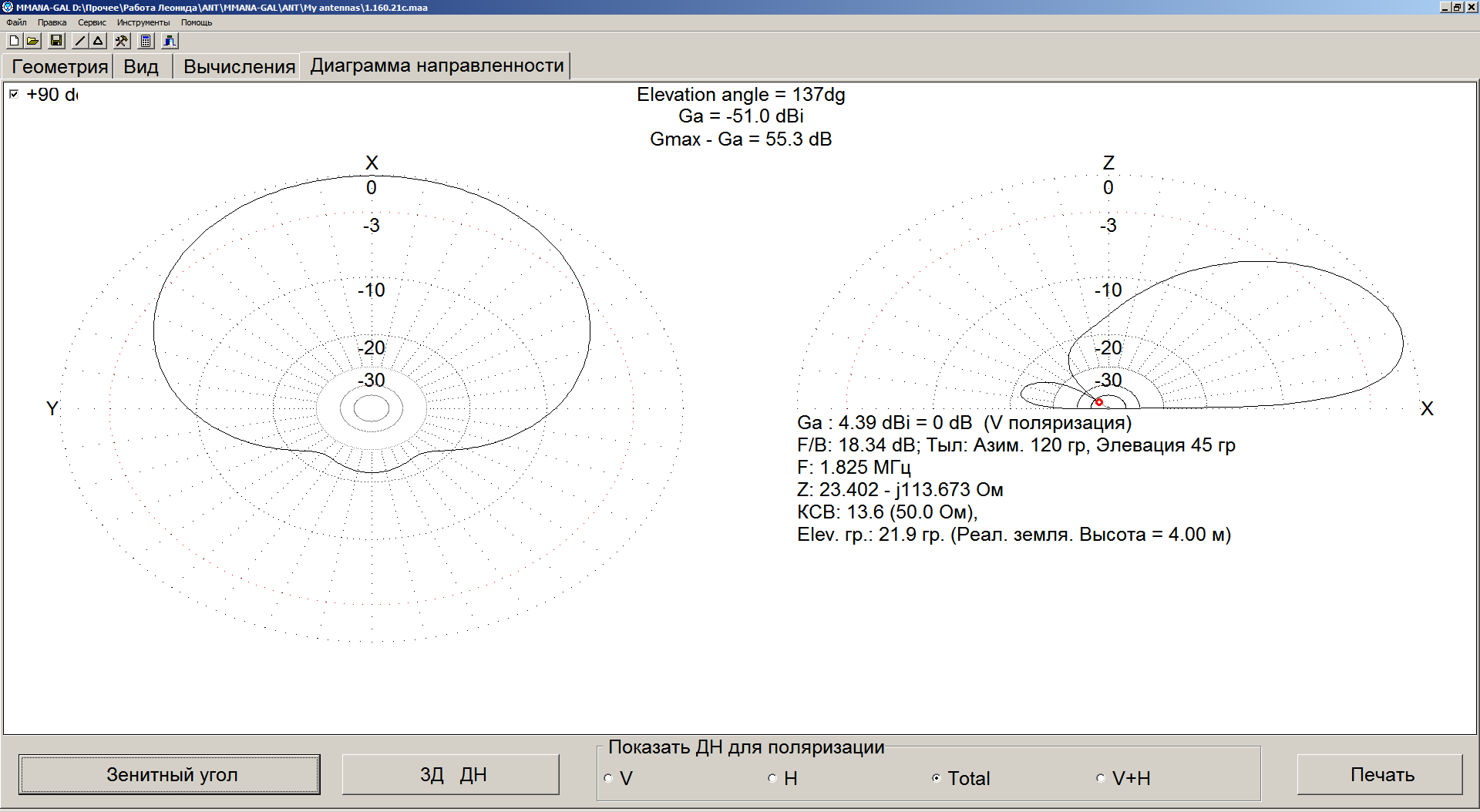Open the calculator toolbar icon
The width and height of the screenshot is (1480, 812).
[x=146, y=41]
